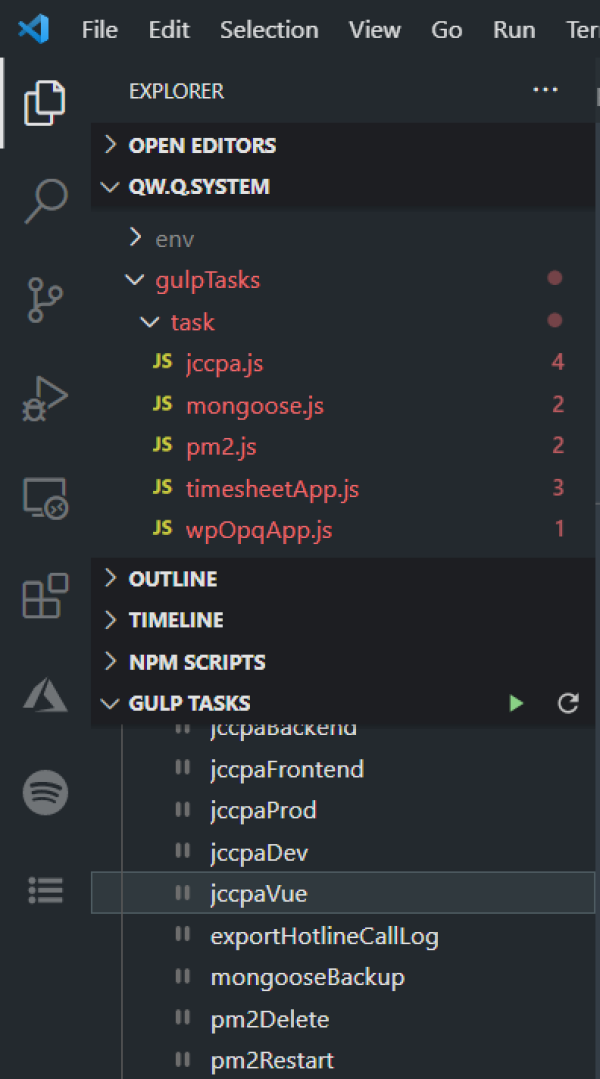
Task: Open the Explorer view in activity bar
Action: point(45,103)
